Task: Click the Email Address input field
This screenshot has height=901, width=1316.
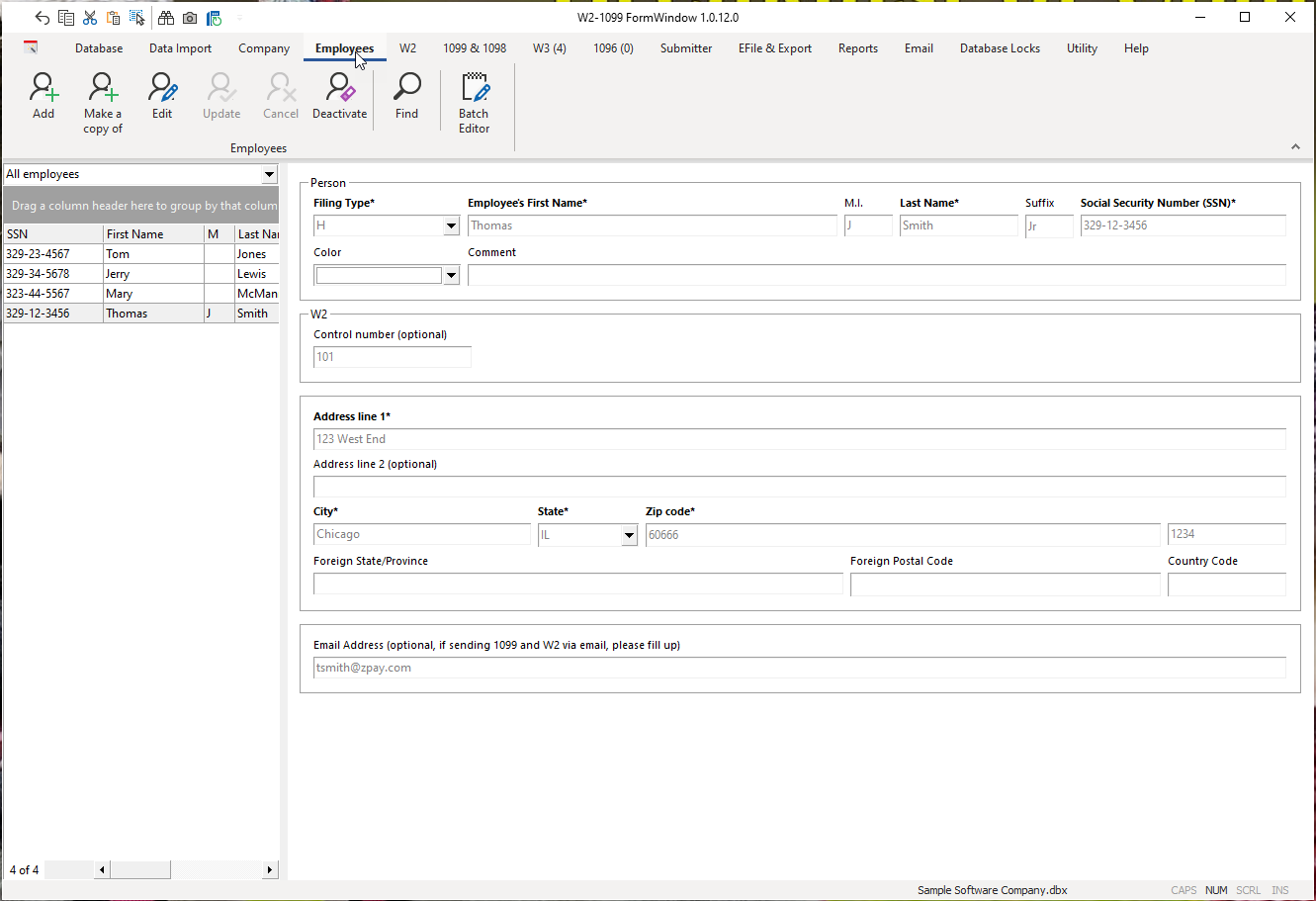Action: pyautogui.click(x=799, y=668)
